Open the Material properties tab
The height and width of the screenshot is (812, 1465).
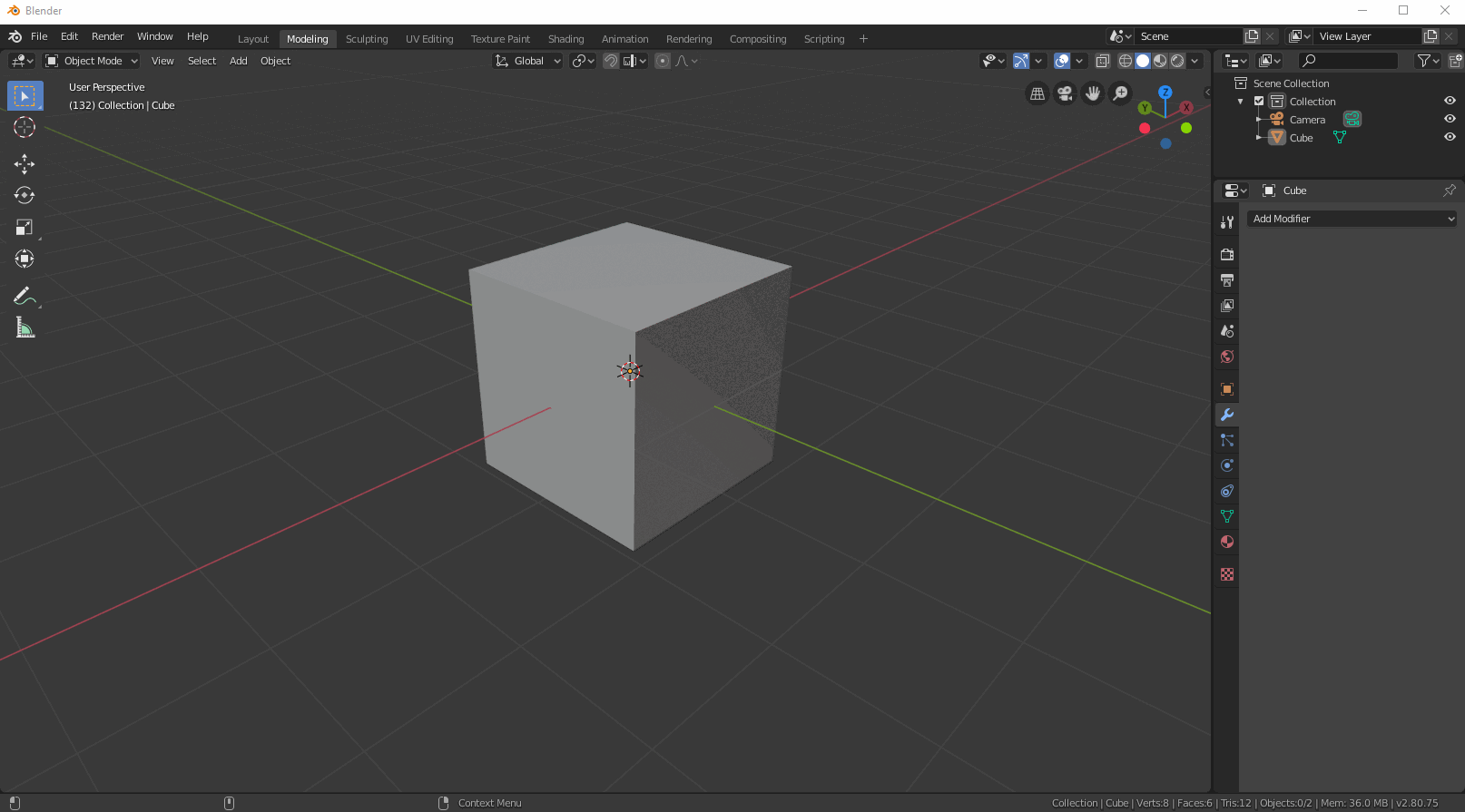click(x=1227, y=542)
